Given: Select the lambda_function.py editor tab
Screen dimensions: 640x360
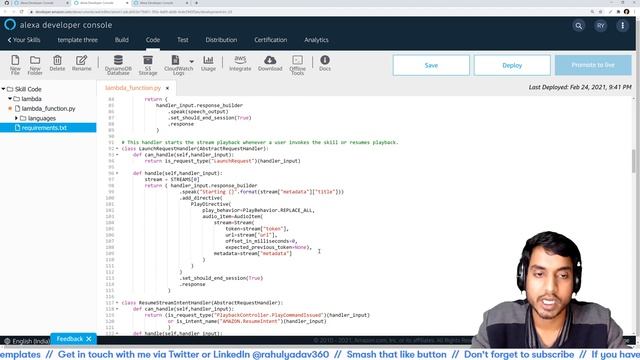Looking at the screenshot, I should click(x=133, y=88).
